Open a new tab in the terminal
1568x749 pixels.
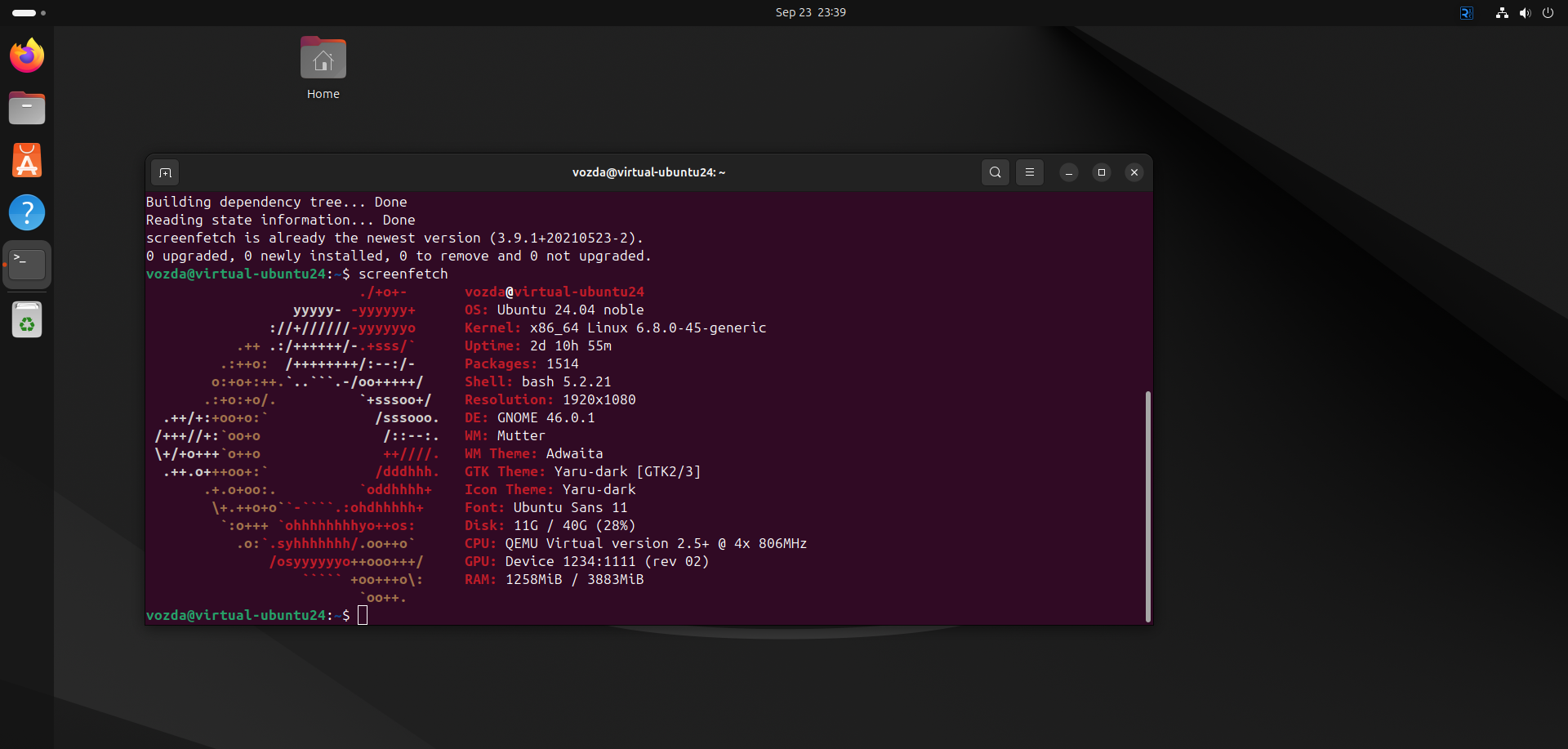click(x=165, y=172)
